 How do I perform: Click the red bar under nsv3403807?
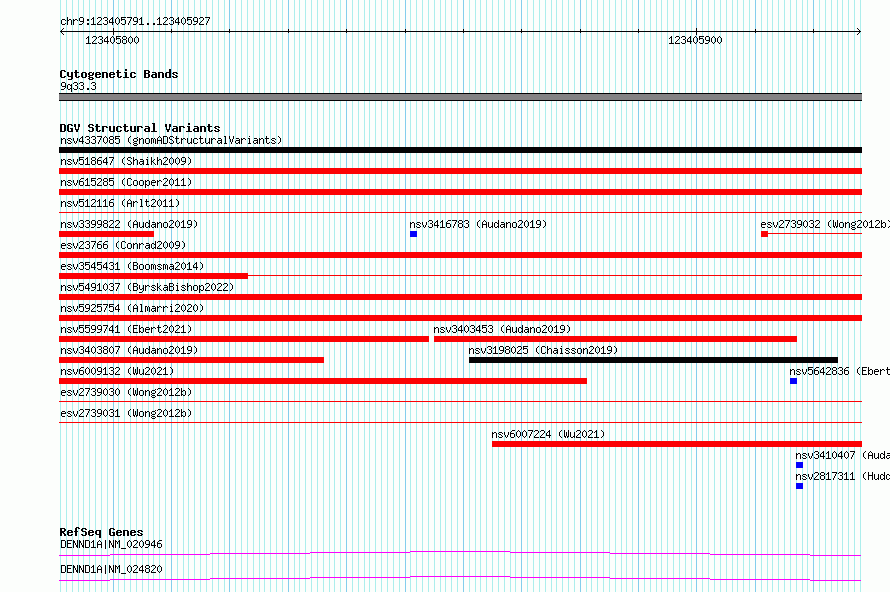tap(191, 360)
